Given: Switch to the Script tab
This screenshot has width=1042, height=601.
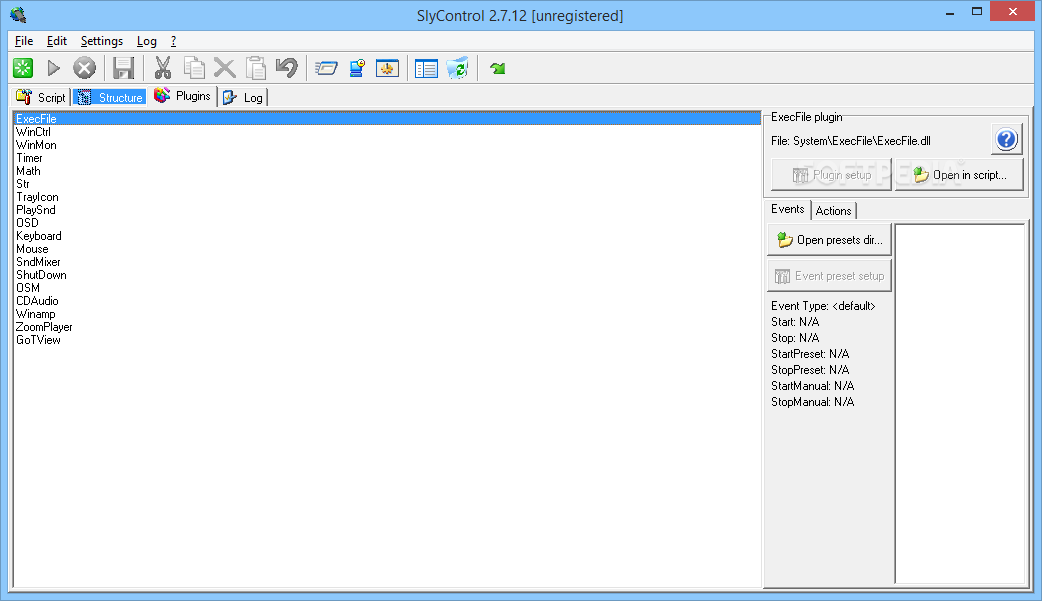Looking at the screenshot, I should 41,98.
